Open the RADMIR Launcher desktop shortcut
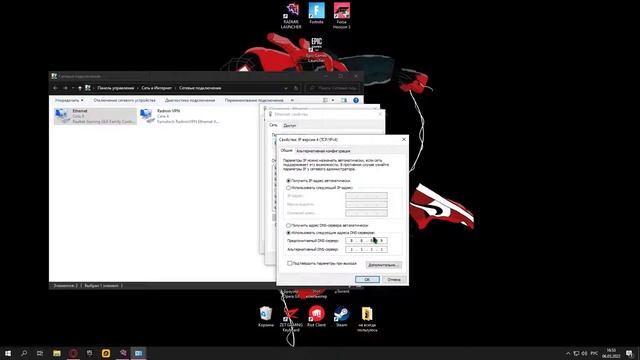The height and width of the screenshot is (360, 640). point(291,16)
